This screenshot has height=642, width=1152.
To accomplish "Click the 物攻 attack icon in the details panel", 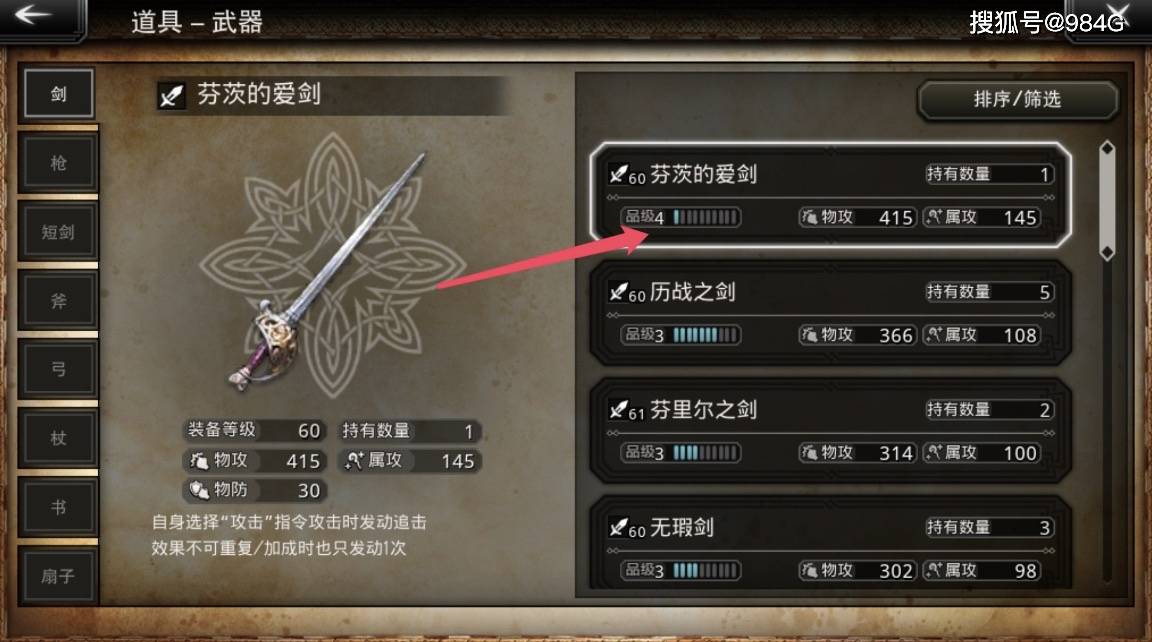I will (x=199, y=461).
